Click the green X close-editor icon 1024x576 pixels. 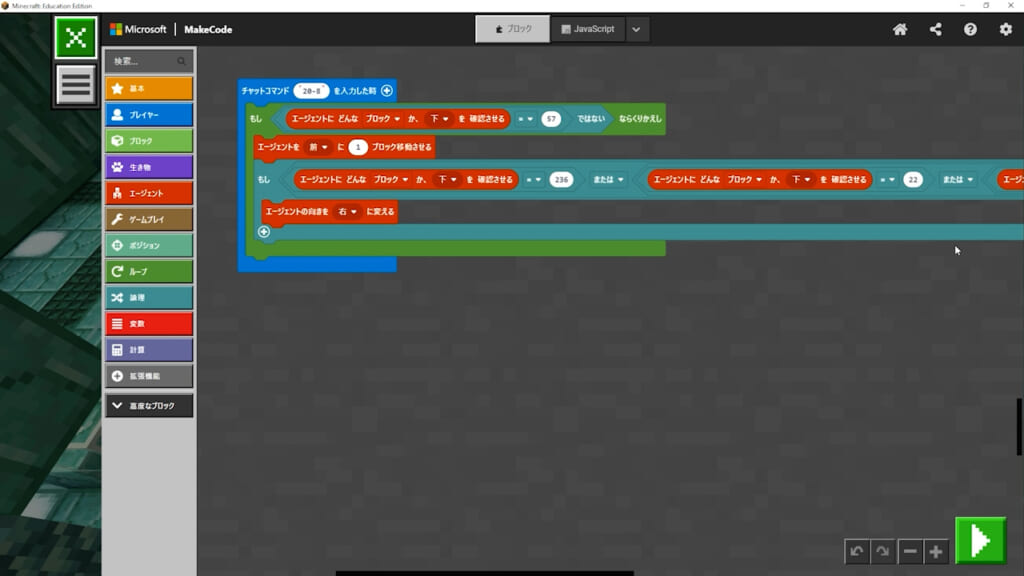tap(76, 38)
